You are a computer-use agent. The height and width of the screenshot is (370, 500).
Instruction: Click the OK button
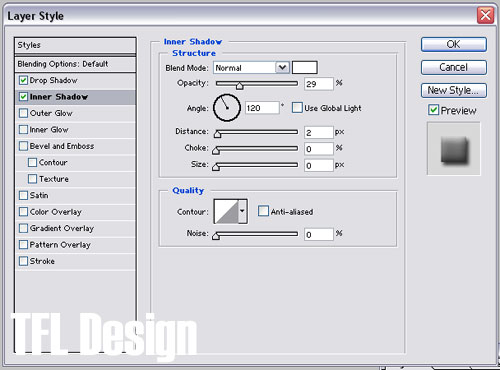pyautogui.click(x=454, y=44)
